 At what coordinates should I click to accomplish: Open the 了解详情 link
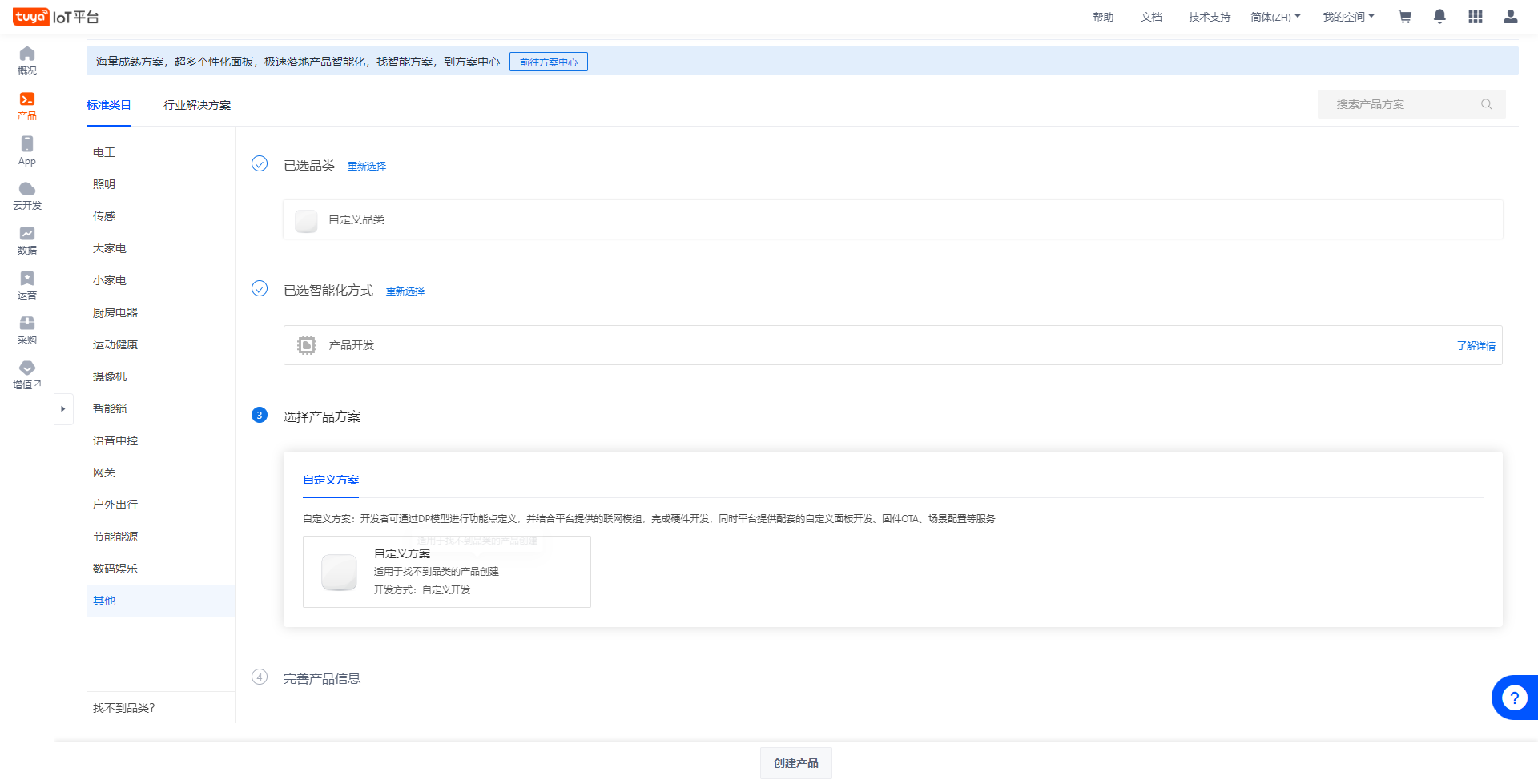tap(1476, 345)
